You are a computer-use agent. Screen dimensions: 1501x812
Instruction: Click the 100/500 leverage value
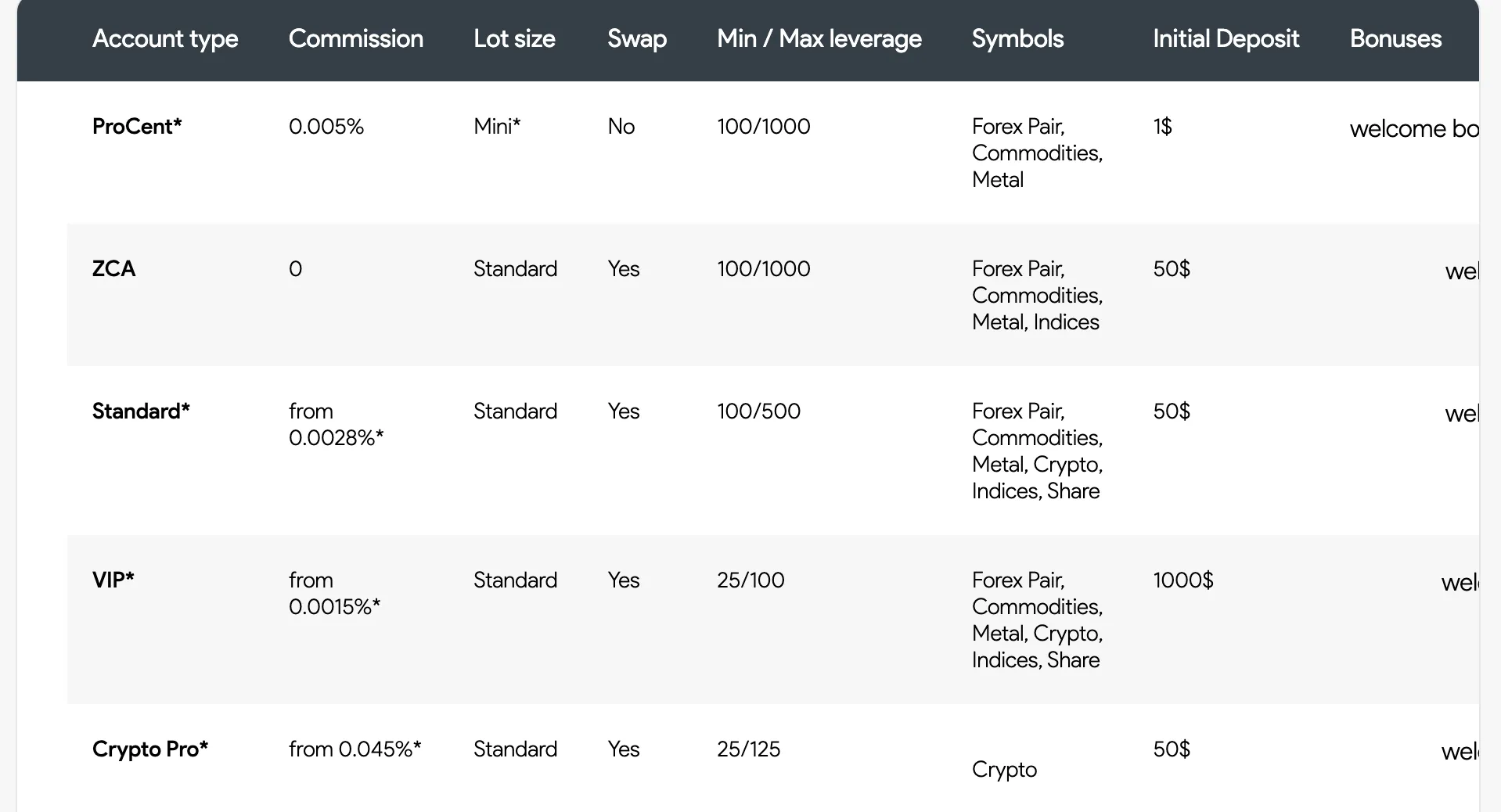(x=758, y=411)
